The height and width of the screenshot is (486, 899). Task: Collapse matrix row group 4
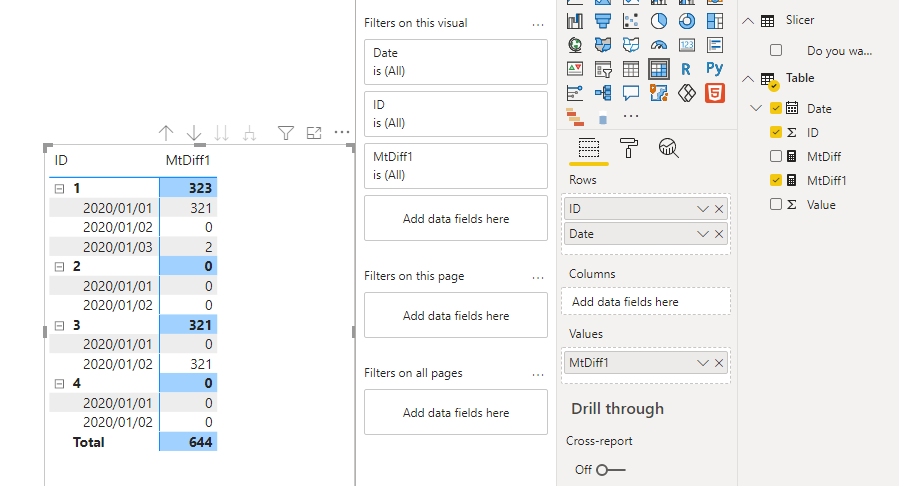click(x=59, y=384)
